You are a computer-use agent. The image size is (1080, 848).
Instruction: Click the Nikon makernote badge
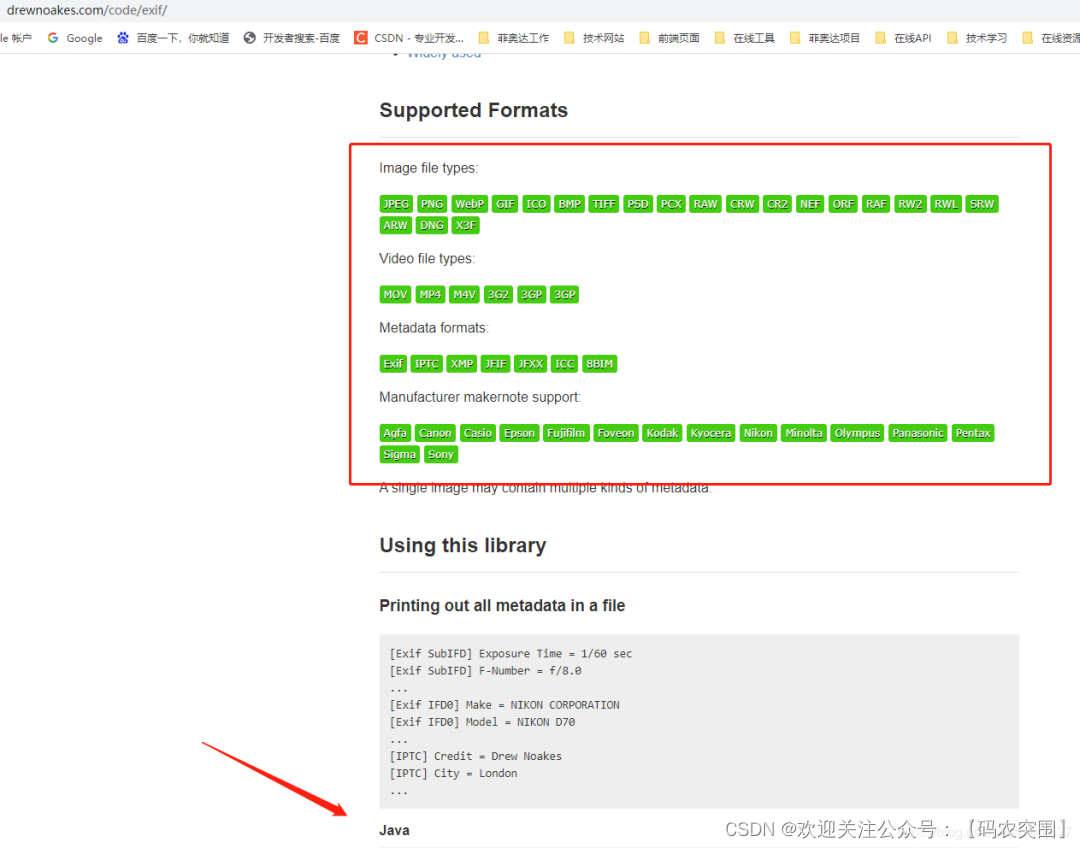tap(758, 433)
